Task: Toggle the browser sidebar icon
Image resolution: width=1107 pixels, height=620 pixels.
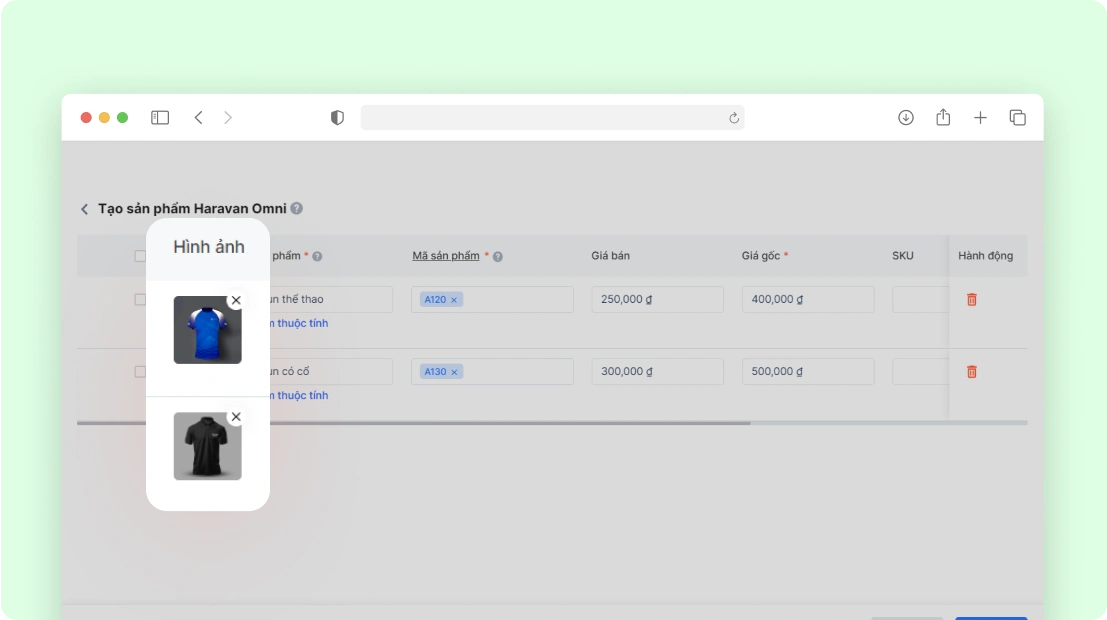Action: click(160, 118)
